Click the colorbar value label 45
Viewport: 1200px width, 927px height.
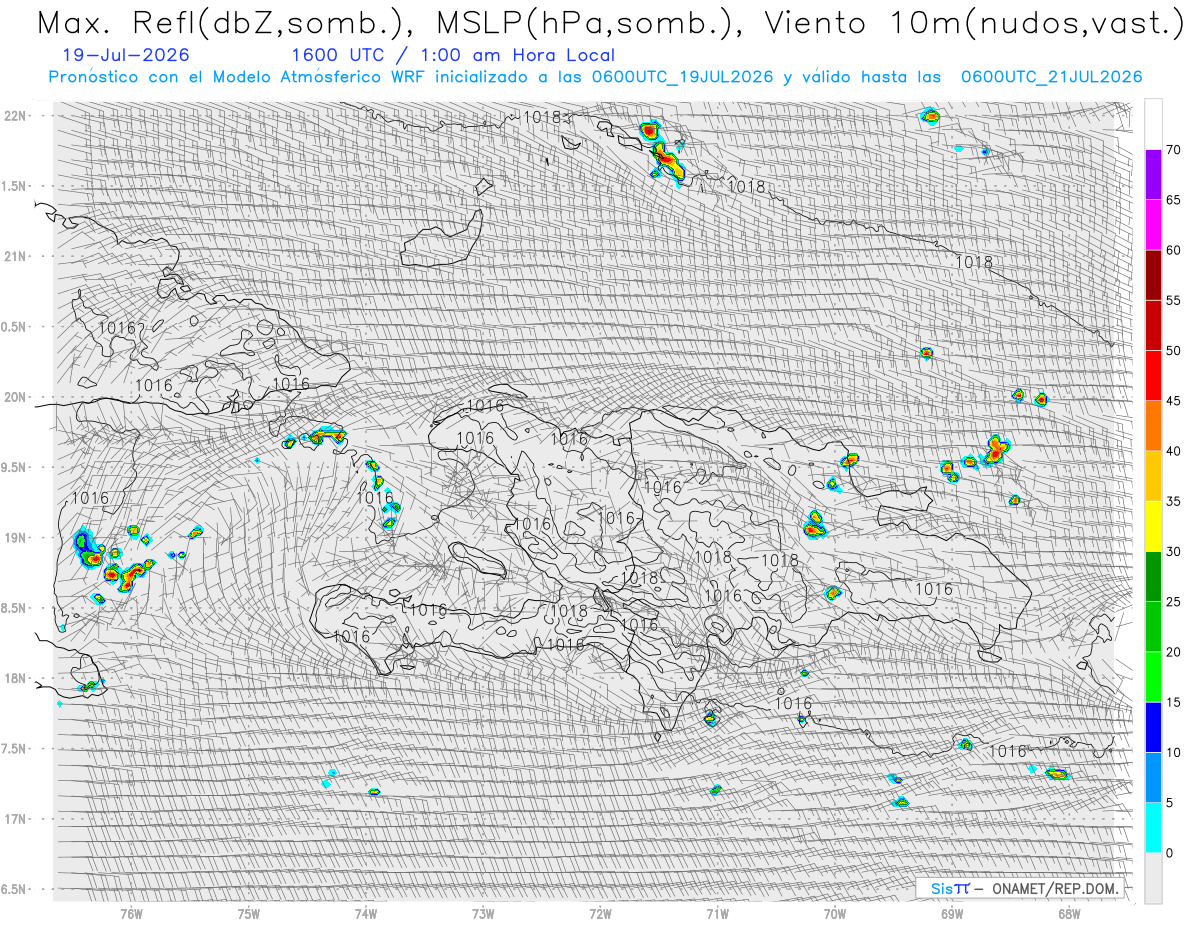tap(1173, 401)
